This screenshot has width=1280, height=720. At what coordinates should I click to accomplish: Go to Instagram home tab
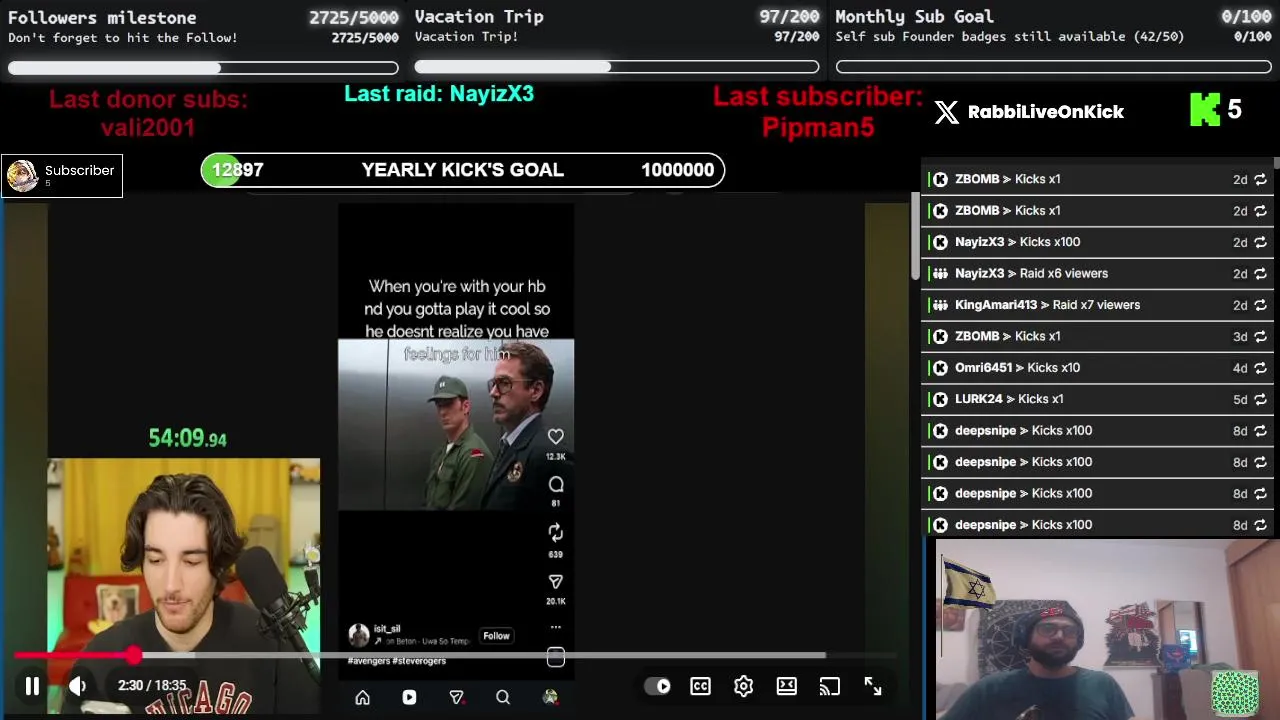(362, 698)
